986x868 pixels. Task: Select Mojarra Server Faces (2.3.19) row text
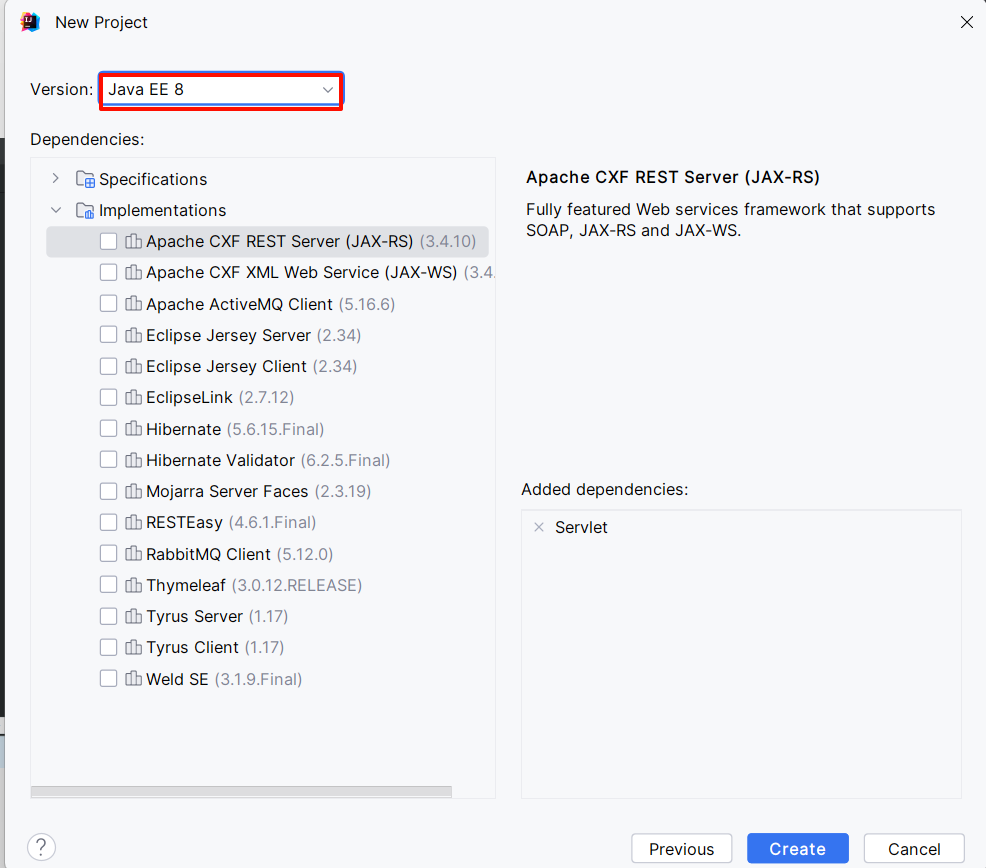click(x=258, y=491)
